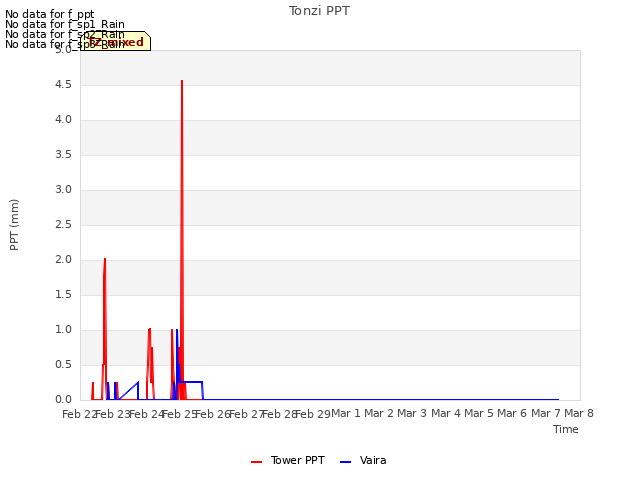Click the 'No data for f_ppt' message
The height and width of the screenshot is (480, 640).
pyautogui.click(x=50, y=14)
